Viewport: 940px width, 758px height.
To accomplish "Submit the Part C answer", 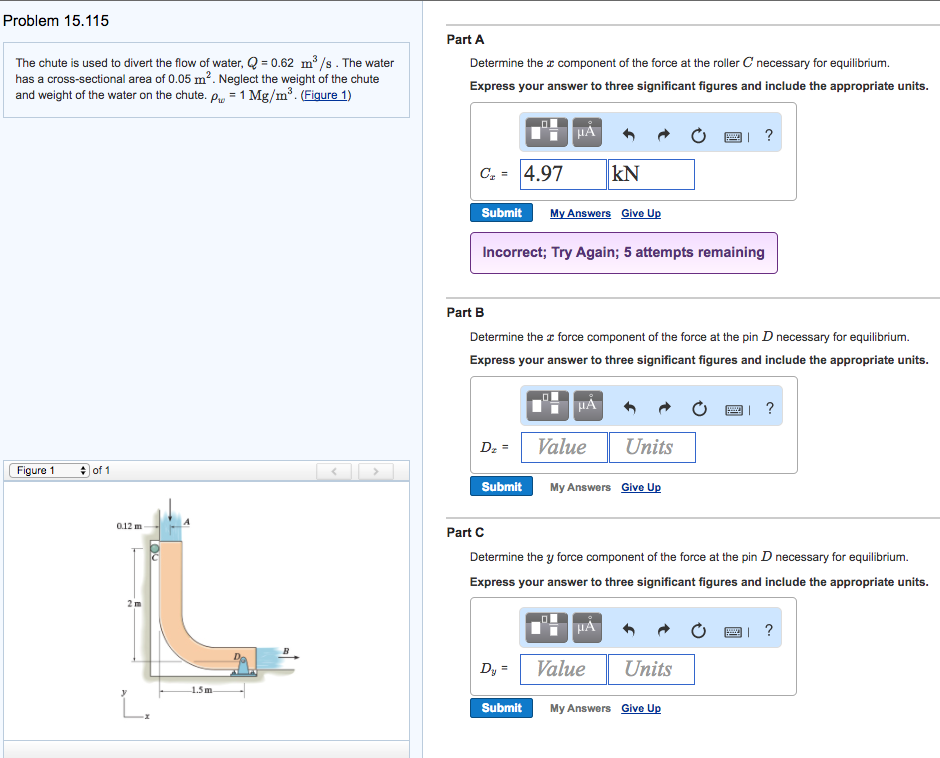I will pyautogui.click(x=501, y=708).
